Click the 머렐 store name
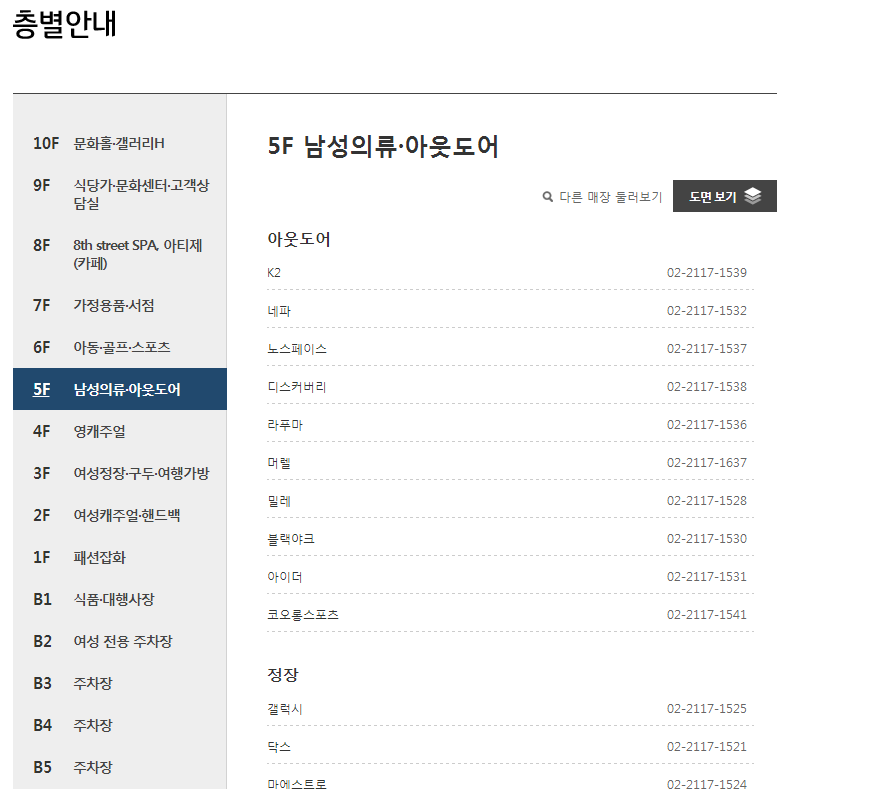 [279, 462]
